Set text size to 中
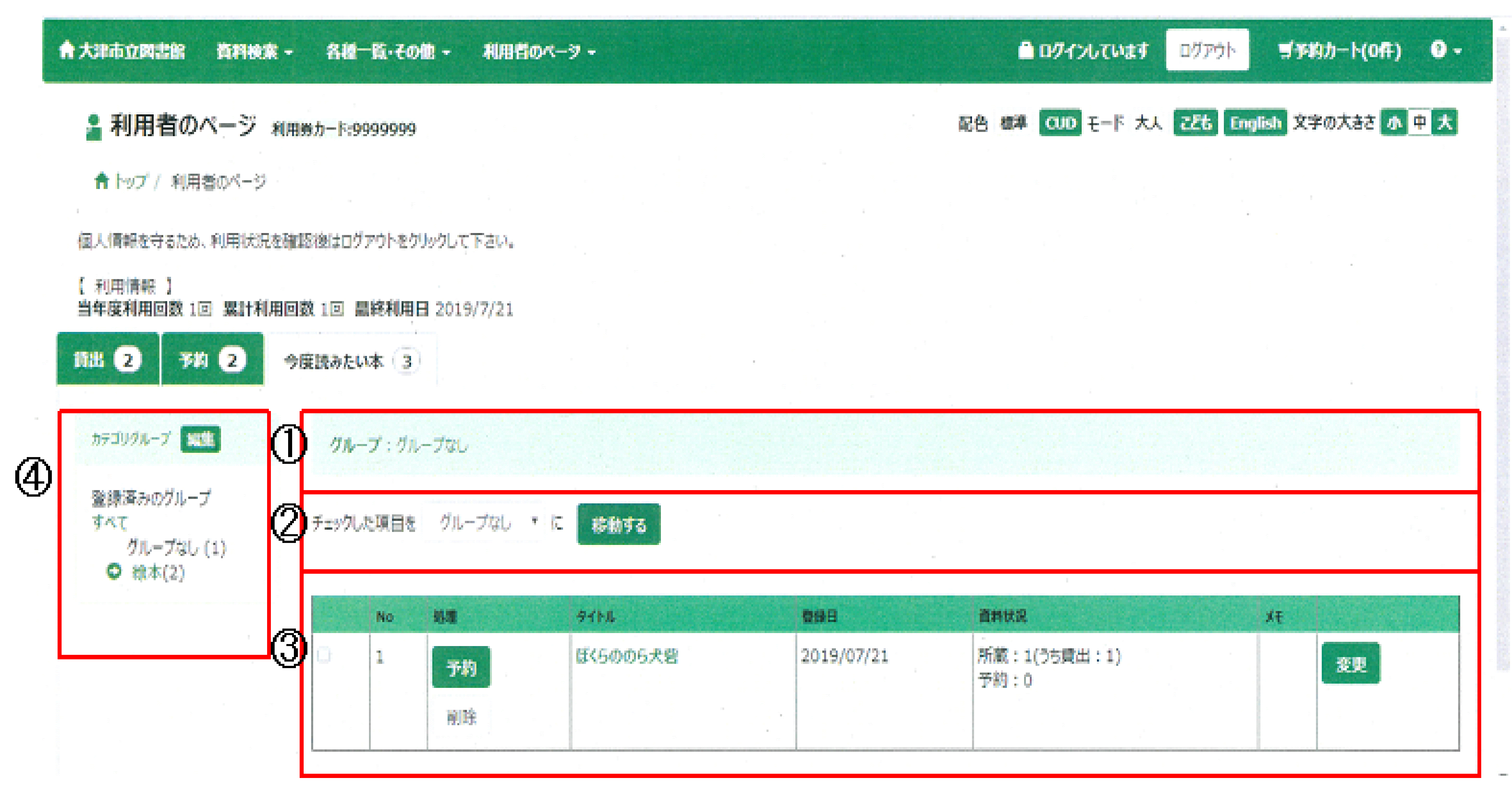 point(1419,123)
